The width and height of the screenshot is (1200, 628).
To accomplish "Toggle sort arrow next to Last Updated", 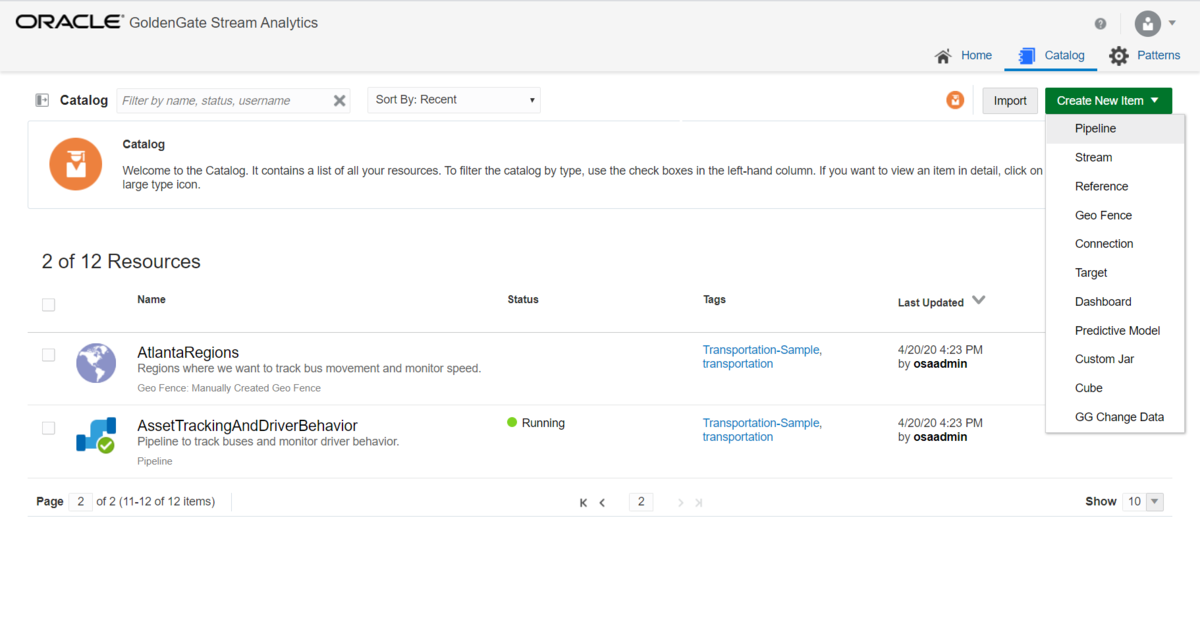I will click(x=979, y=300).
